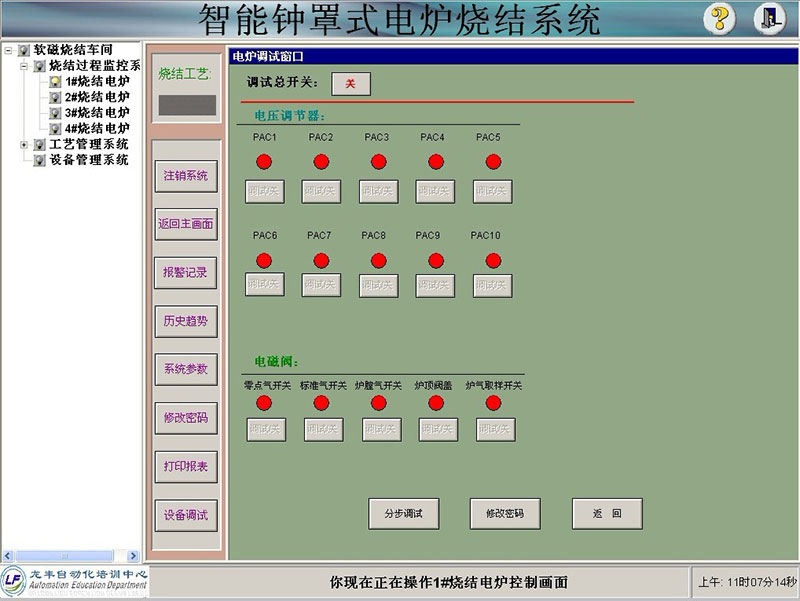Select 3#烧结电炉 in the tree
Viewport: 800px width, 601px height.
click(97, 113)
